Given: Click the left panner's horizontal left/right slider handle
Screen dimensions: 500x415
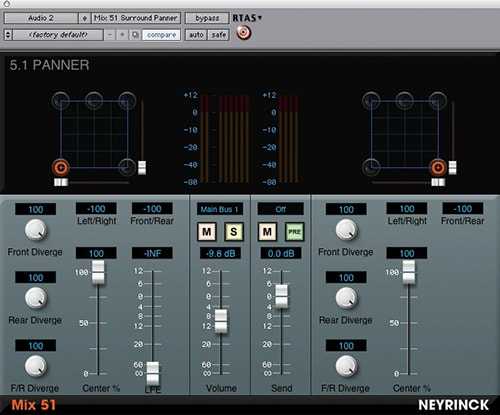Looking at the screenshot, I should click(x=61, y=182).
